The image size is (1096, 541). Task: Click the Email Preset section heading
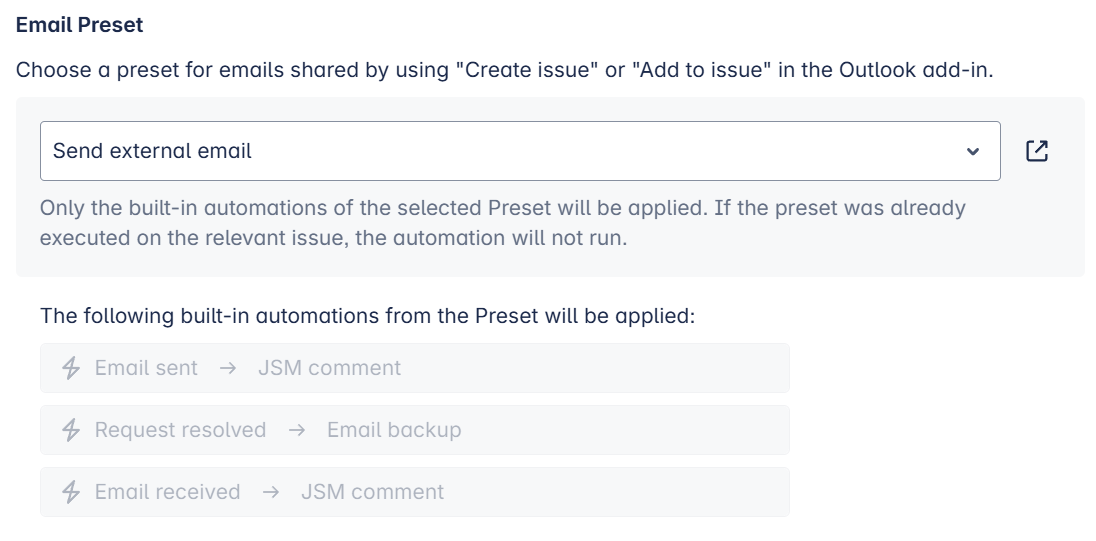tap(80, 25)
